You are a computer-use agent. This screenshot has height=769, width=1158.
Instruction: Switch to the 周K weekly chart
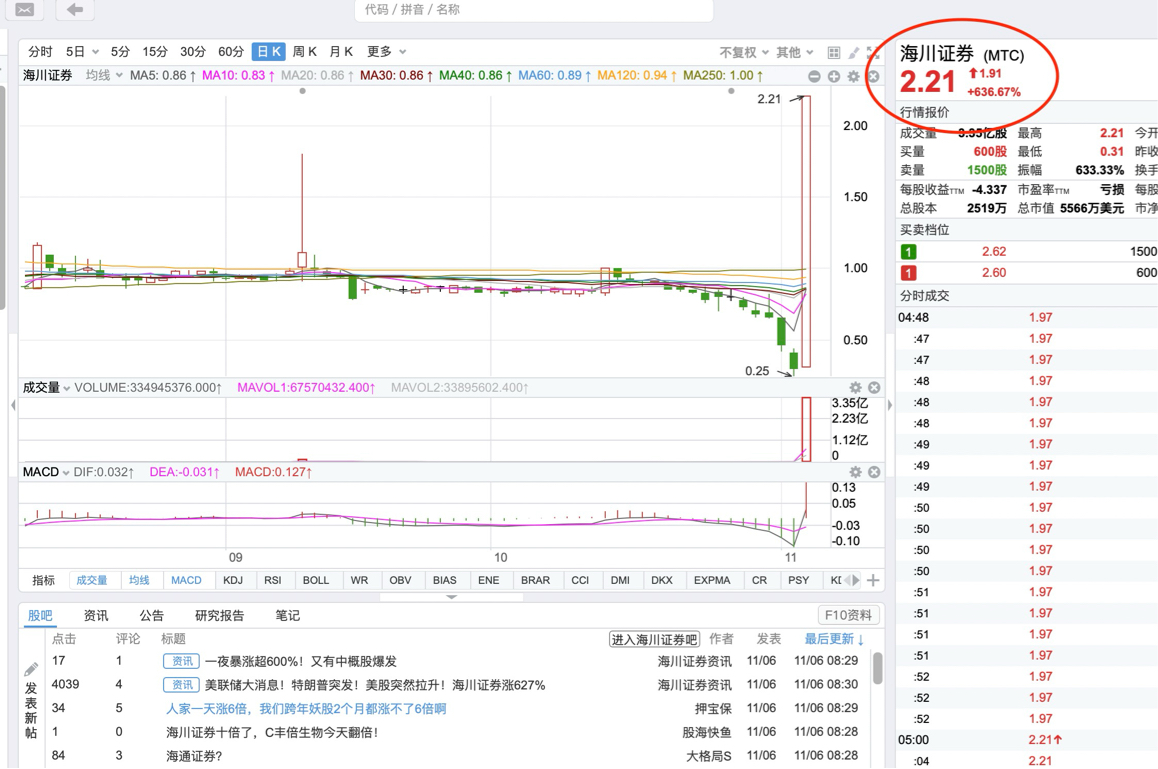coord(305,52)
